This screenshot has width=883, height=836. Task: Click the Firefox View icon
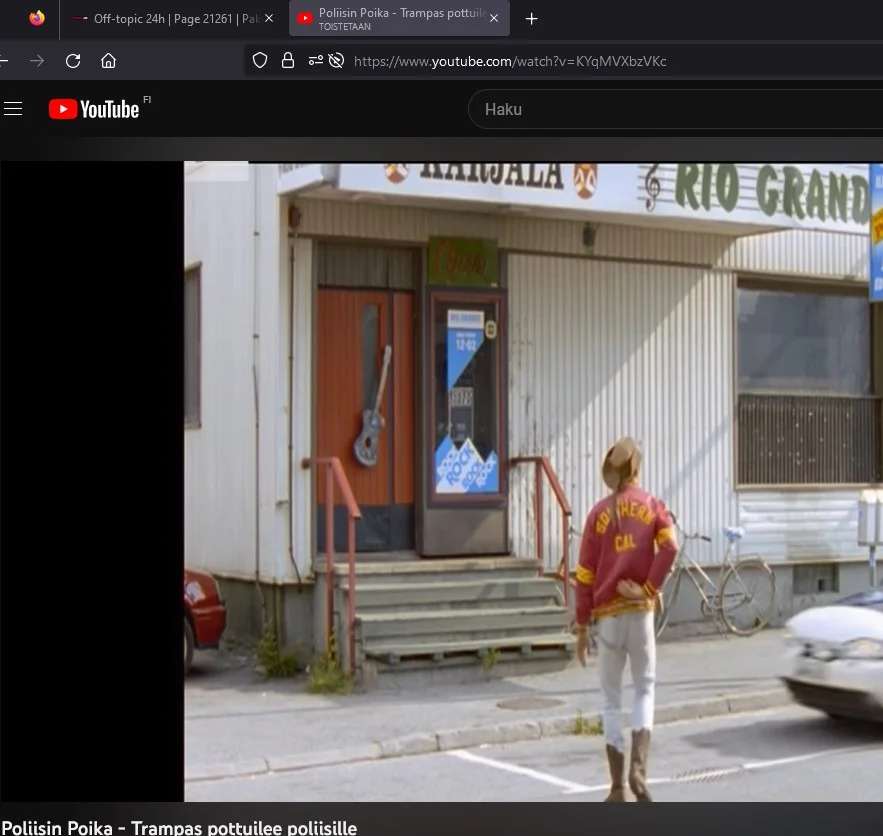(x=37, y=18)
